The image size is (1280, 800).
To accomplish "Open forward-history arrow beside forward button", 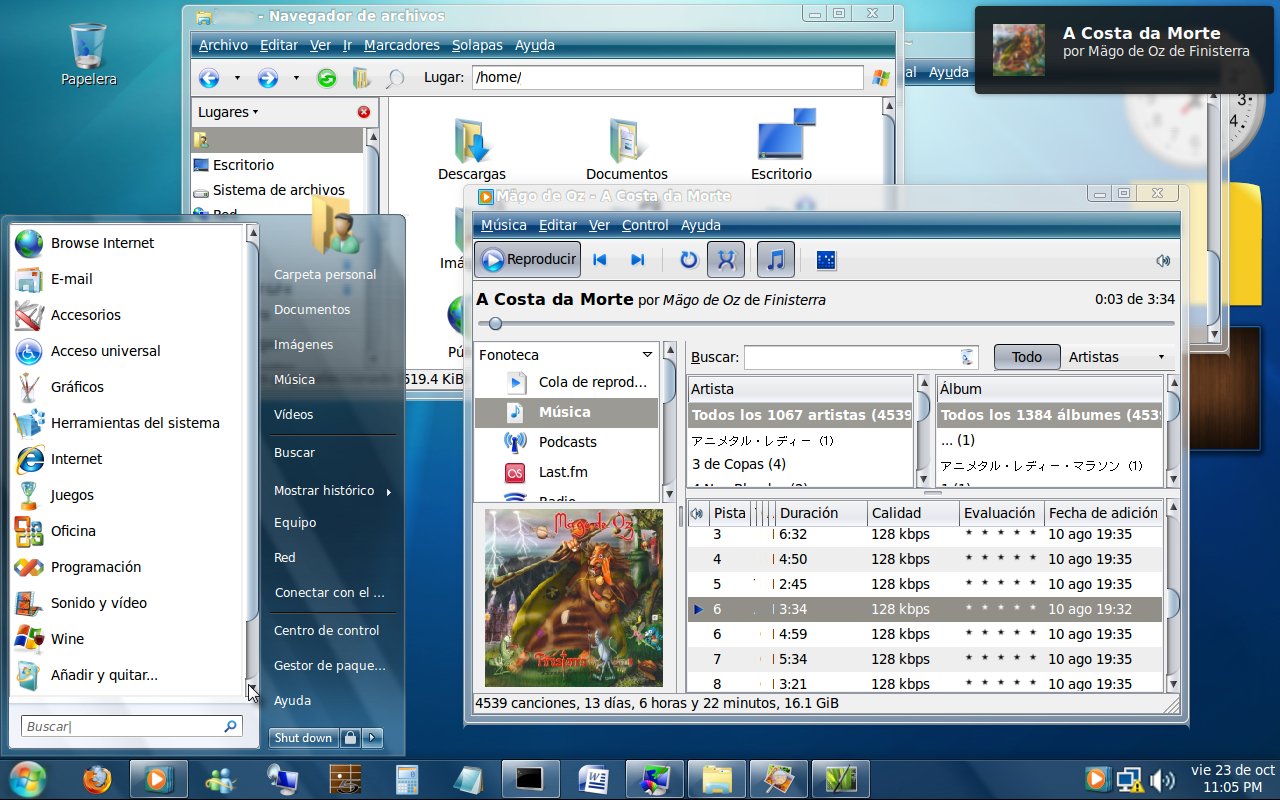I will 296,78.
